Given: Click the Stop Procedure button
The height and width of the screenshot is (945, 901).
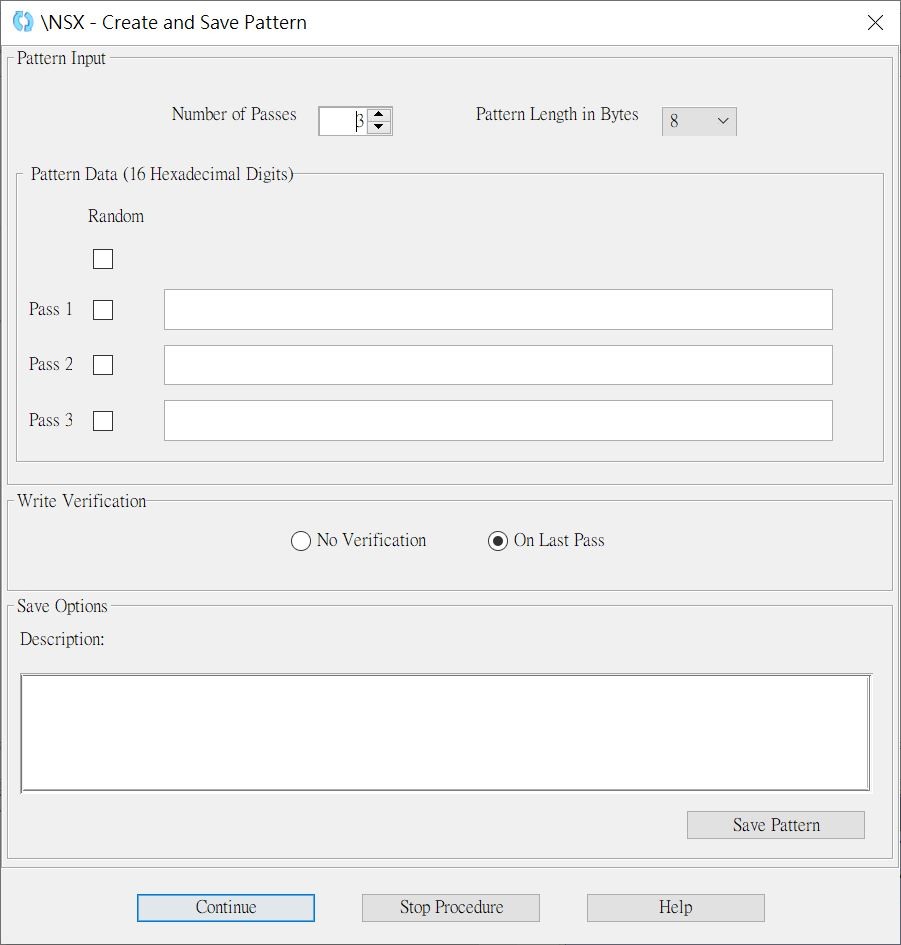Looking at the screenshot, I should tap(451, 908).
